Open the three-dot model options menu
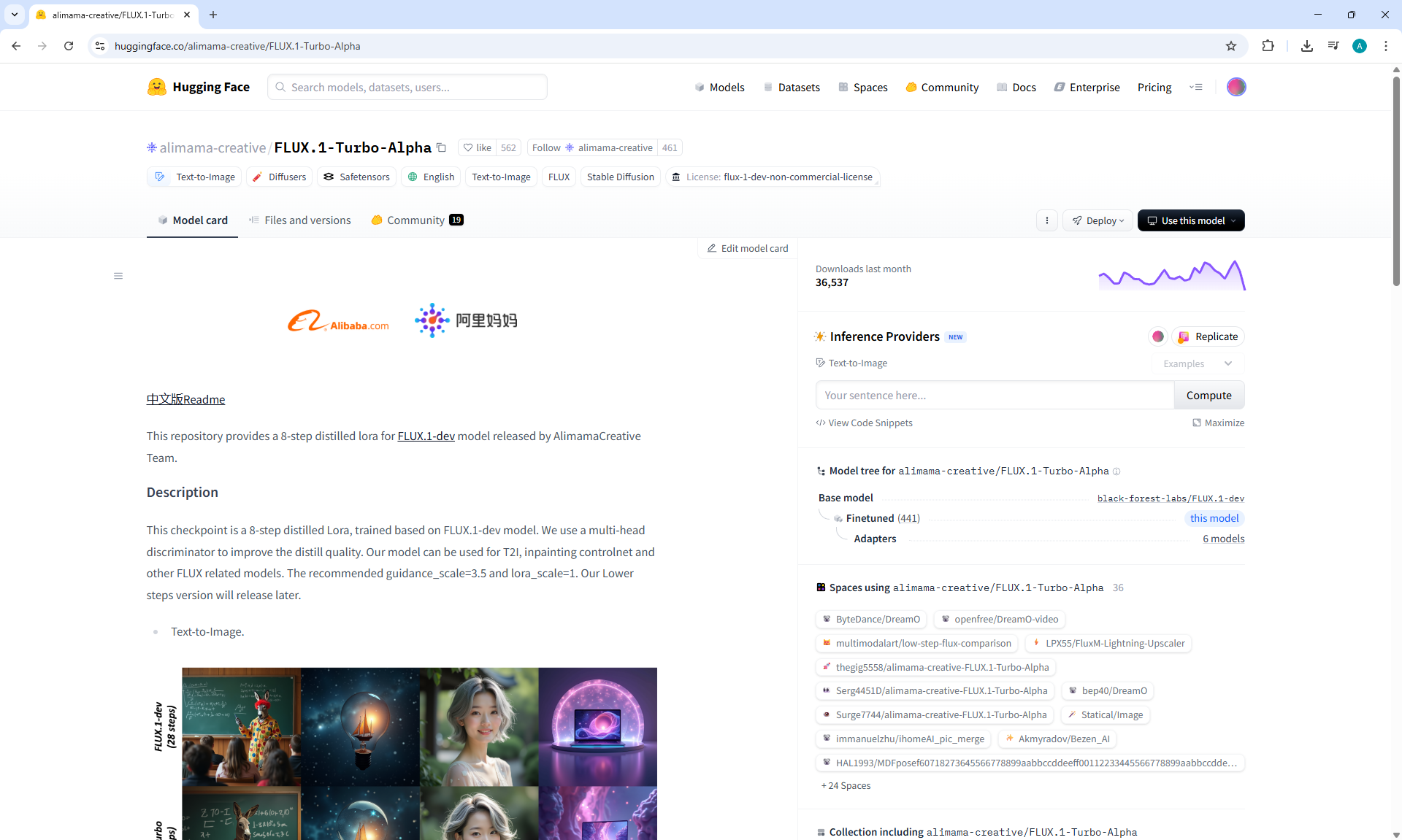The height and width of the screenshot is (840, 1402). click(1046, 220)
